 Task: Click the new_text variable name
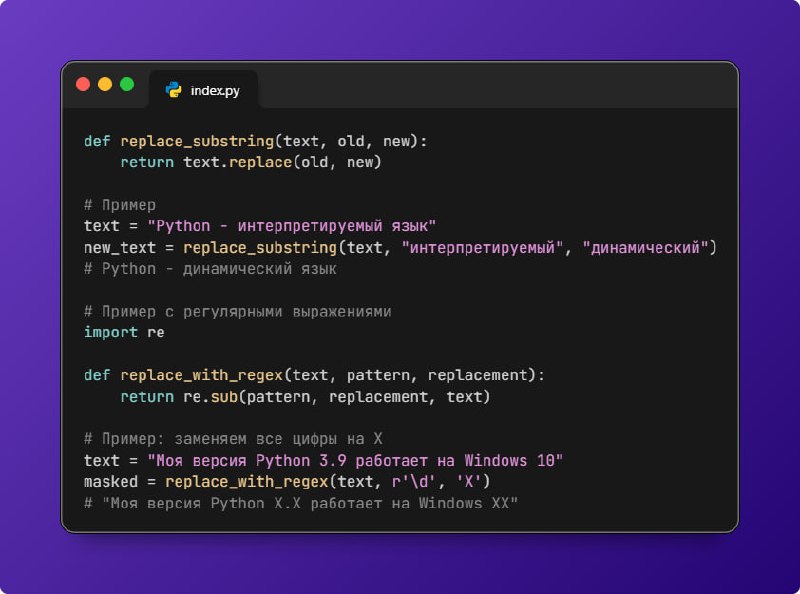click(x=120, y=248)
